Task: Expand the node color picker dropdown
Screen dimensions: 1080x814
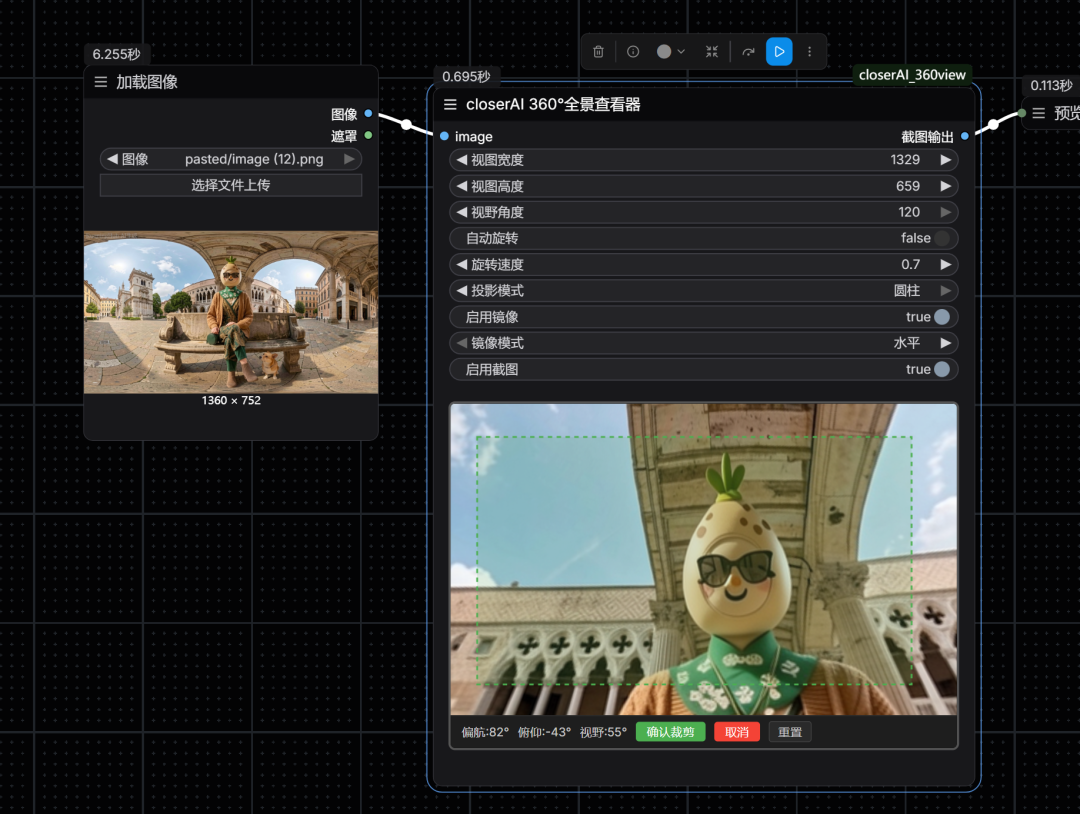Action: point(671,52)
